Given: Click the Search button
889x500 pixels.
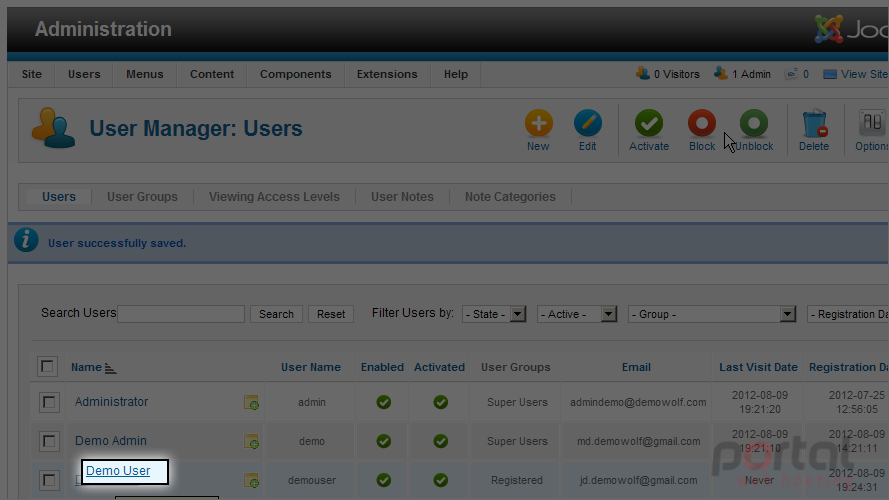Looking at the screenshot, I should tap(276, 314).
